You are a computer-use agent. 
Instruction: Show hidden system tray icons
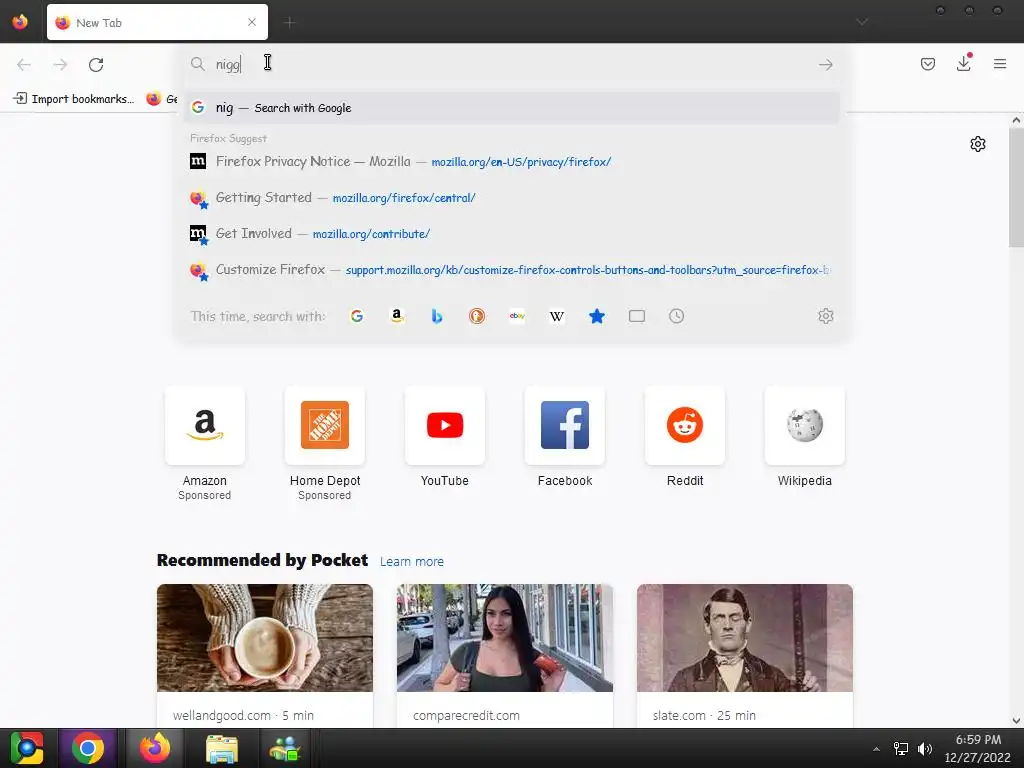tap(876, 749)
